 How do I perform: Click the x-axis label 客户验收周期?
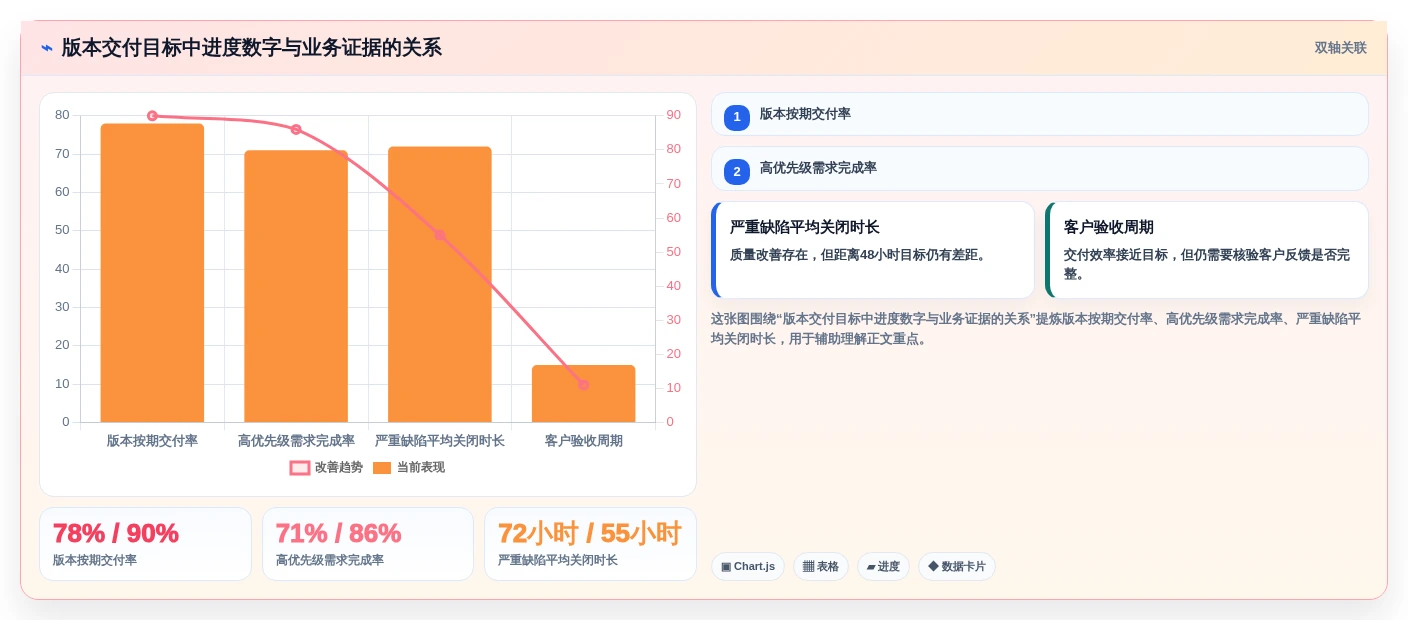click(583, 441)
